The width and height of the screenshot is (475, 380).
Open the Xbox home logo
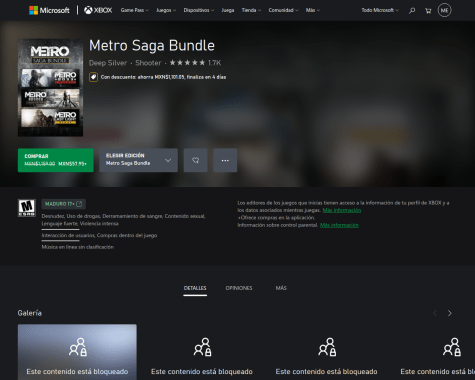(x=98, y=10)
